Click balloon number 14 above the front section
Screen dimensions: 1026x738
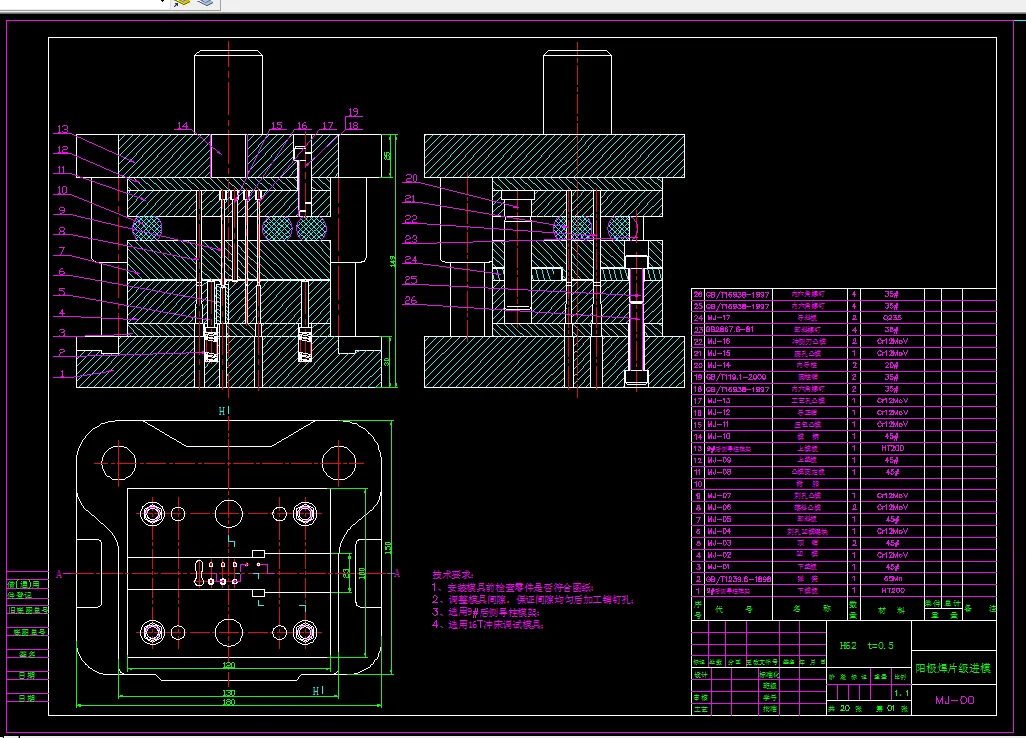(183, 126)
